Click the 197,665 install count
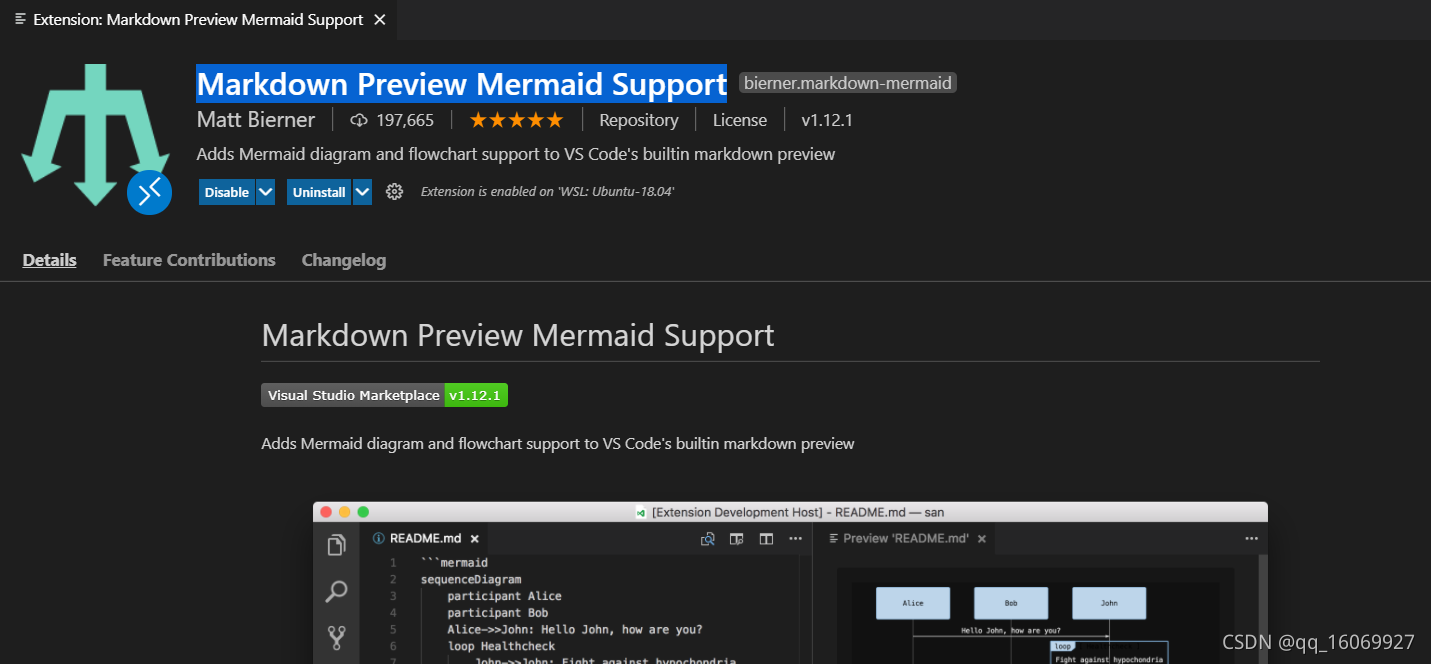 tap(405, 120)
